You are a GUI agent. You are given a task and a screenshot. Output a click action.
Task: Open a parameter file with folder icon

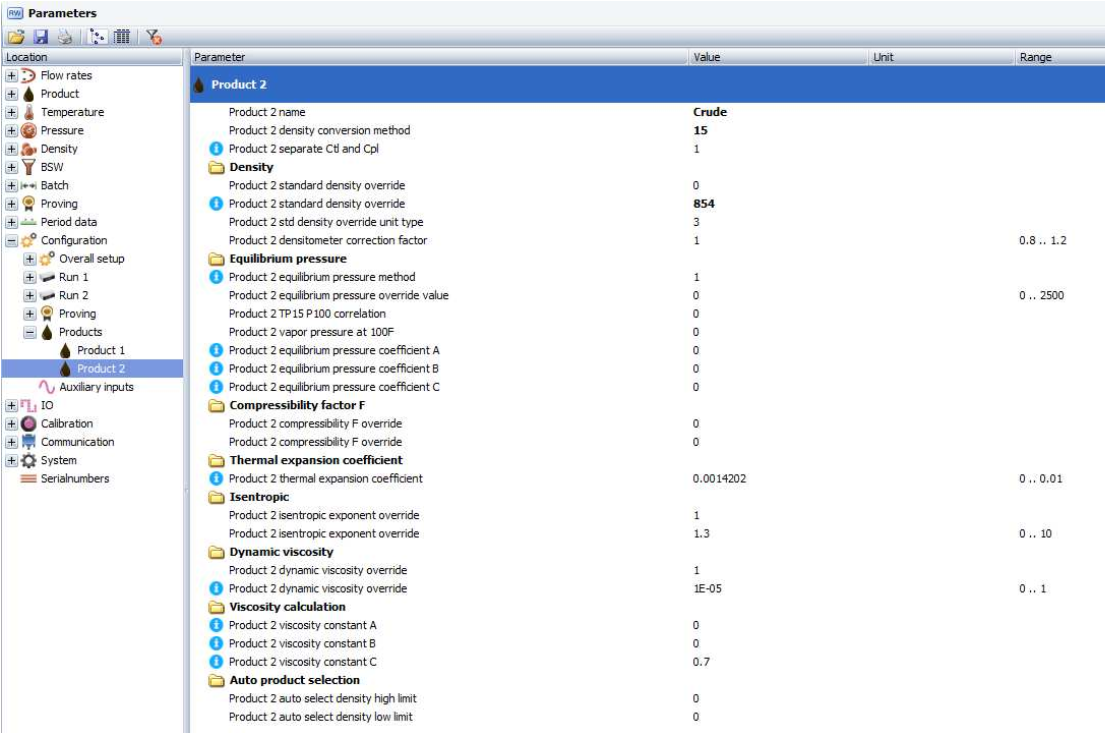coord(16,37)
